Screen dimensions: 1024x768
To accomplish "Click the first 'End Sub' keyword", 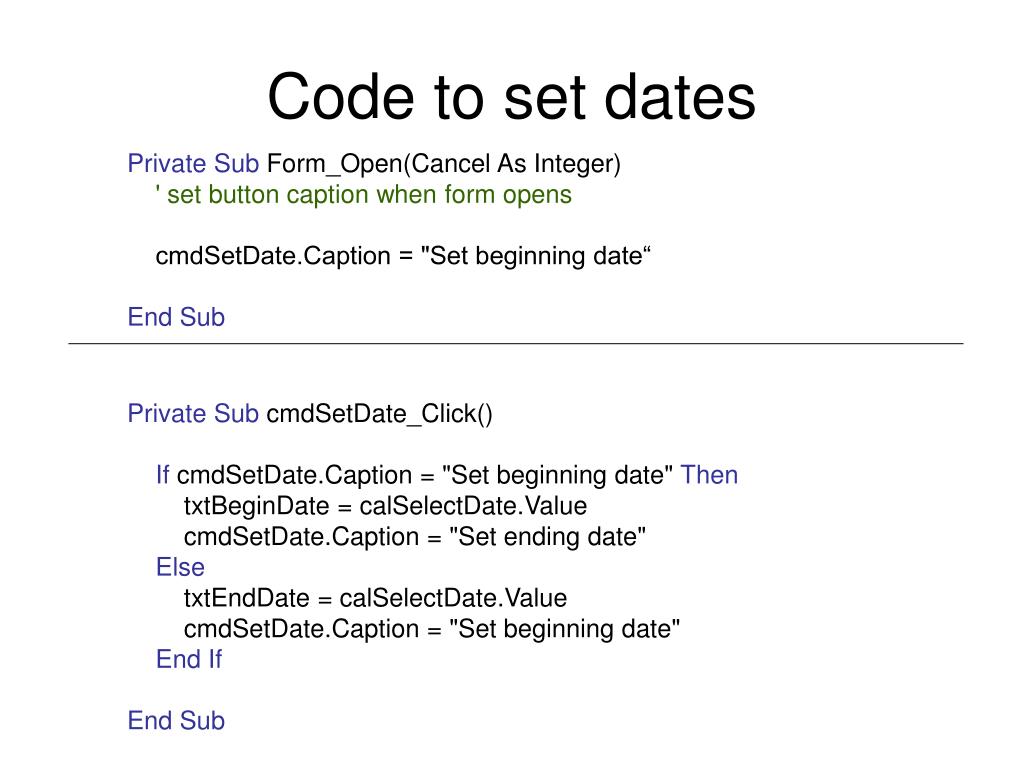I will (x=176, y=317).
